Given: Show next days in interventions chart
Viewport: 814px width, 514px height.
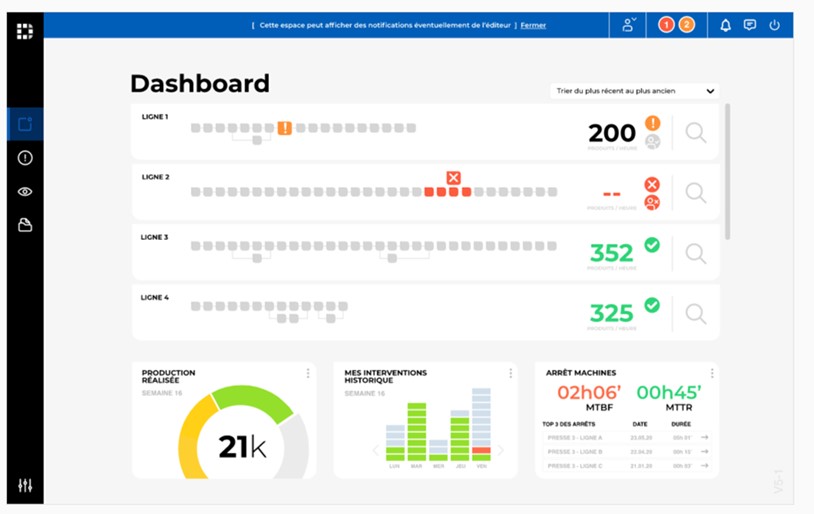Looking at the screenshot, I should point(502,450).
